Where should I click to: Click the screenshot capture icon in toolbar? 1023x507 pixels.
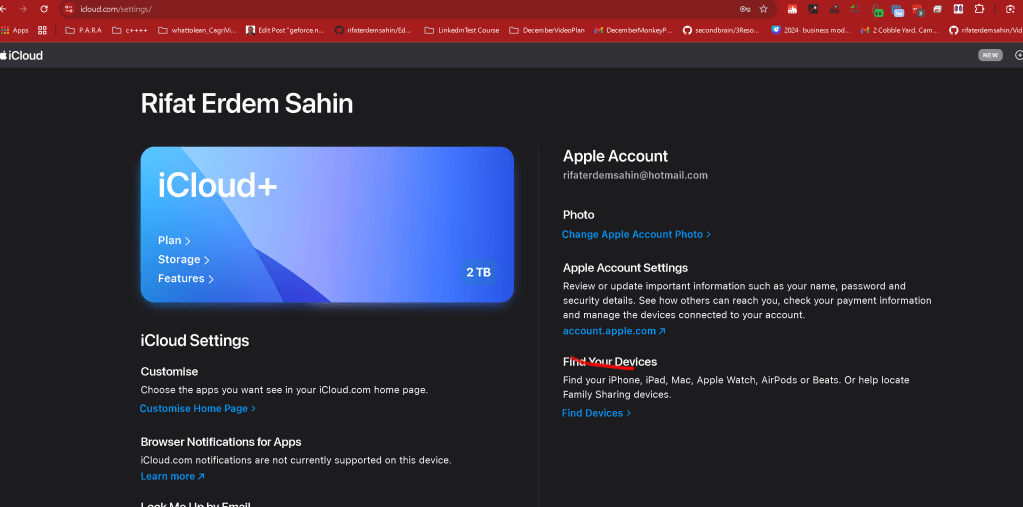pos(1011,9)
